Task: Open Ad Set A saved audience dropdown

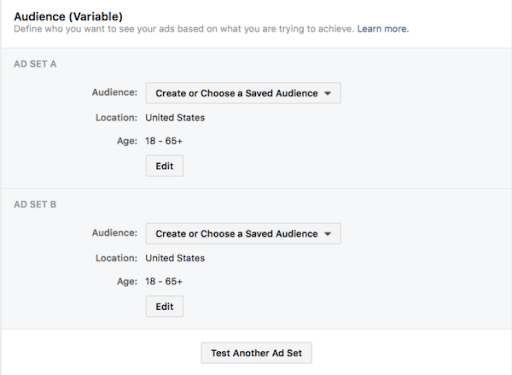Action: coord(243,93)
